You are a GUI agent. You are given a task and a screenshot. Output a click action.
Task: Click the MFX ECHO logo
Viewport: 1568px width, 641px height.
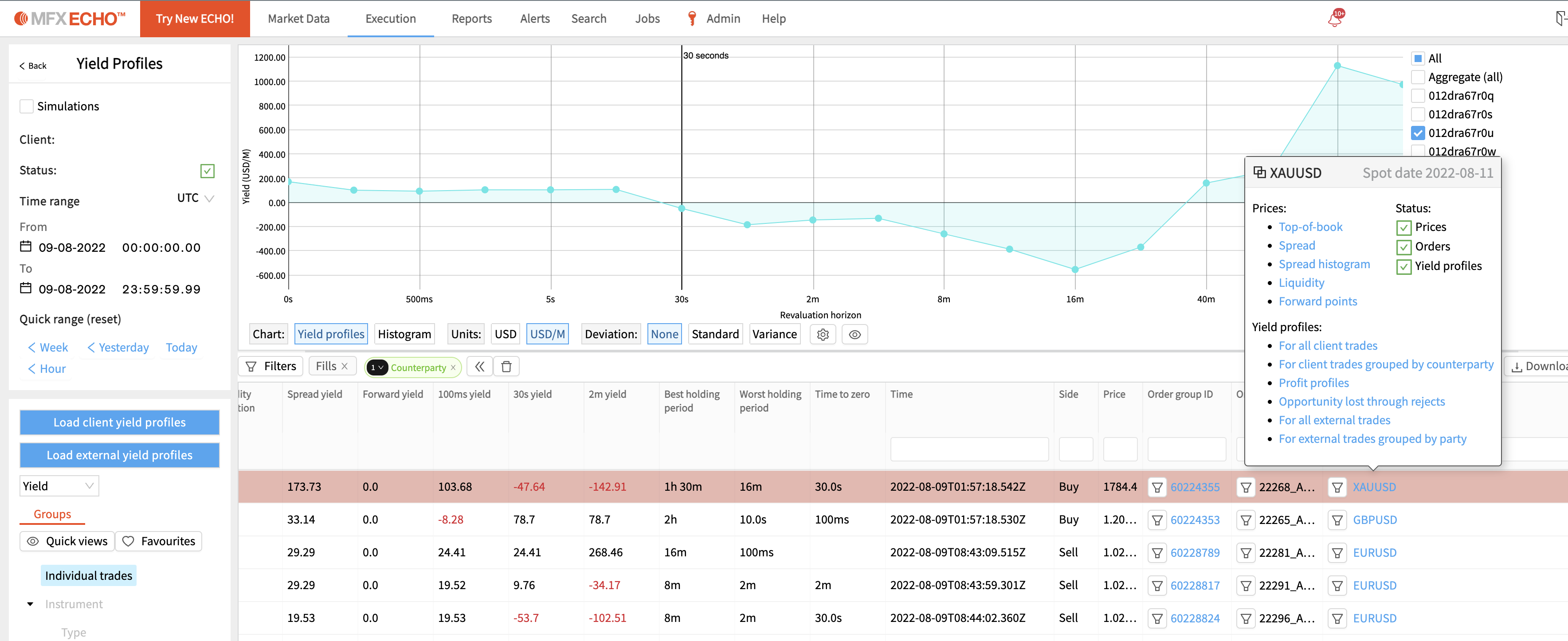(x=69, y=18)
